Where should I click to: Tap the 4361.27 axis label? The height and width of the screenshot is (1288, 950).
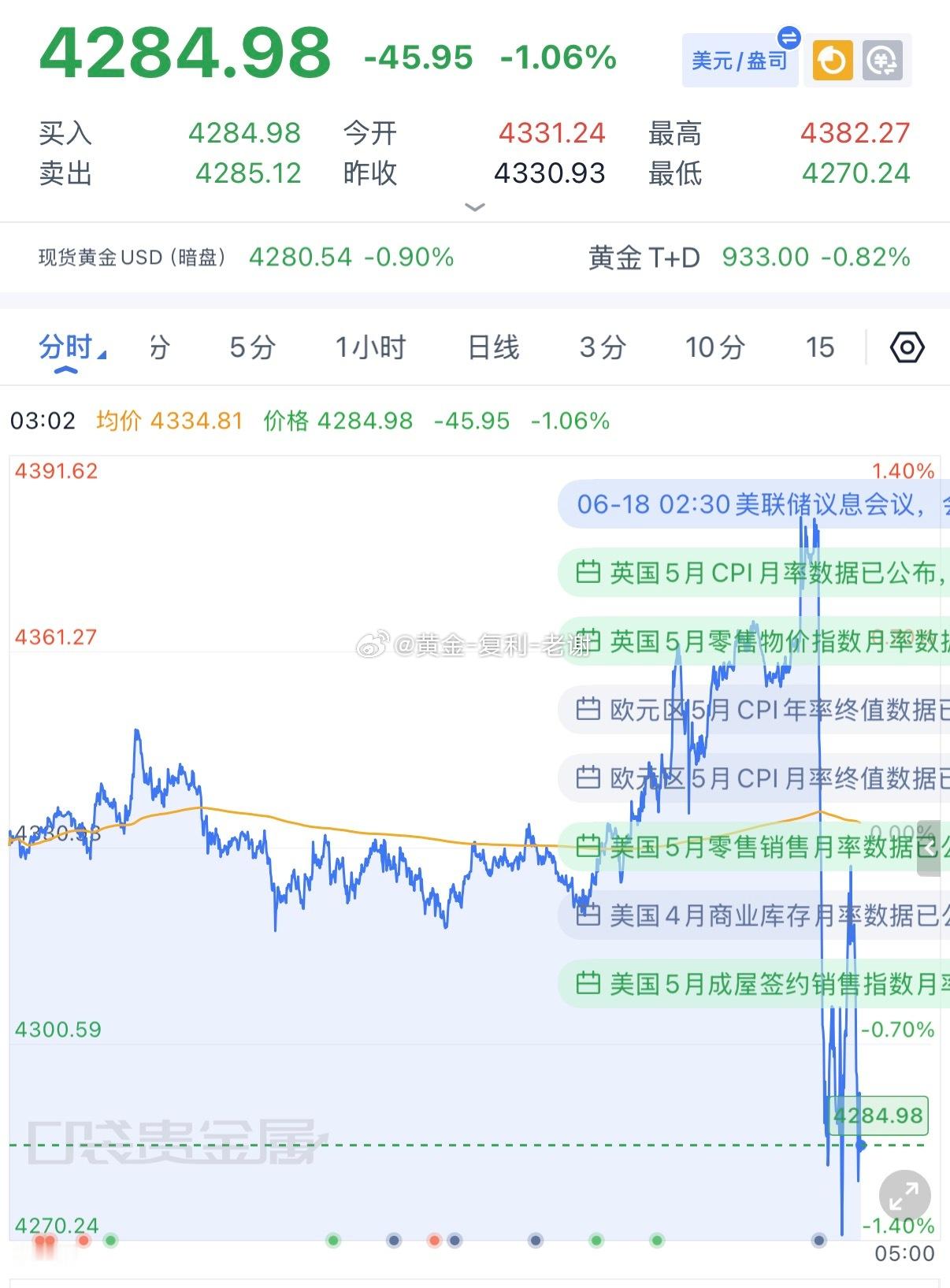tap(56, 637)
